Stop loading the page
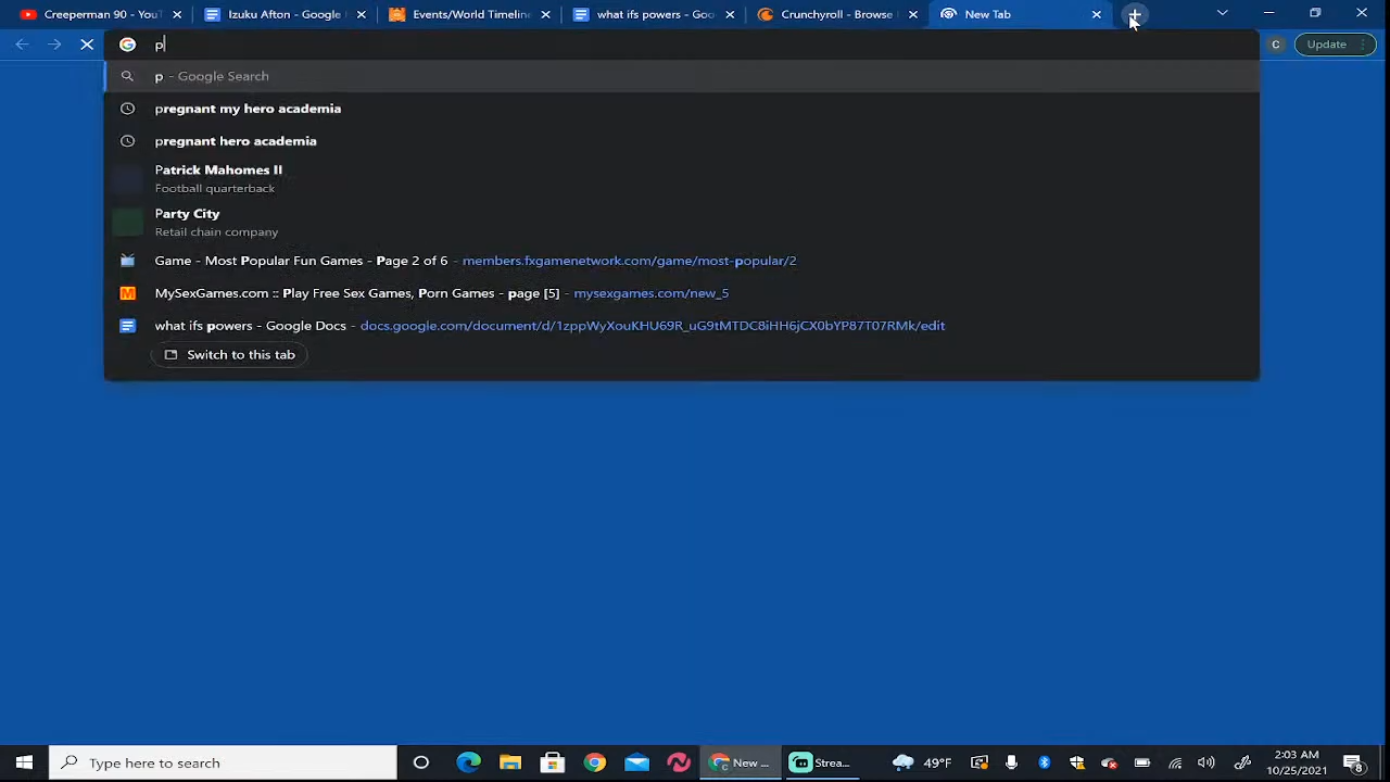 point(87,44)
